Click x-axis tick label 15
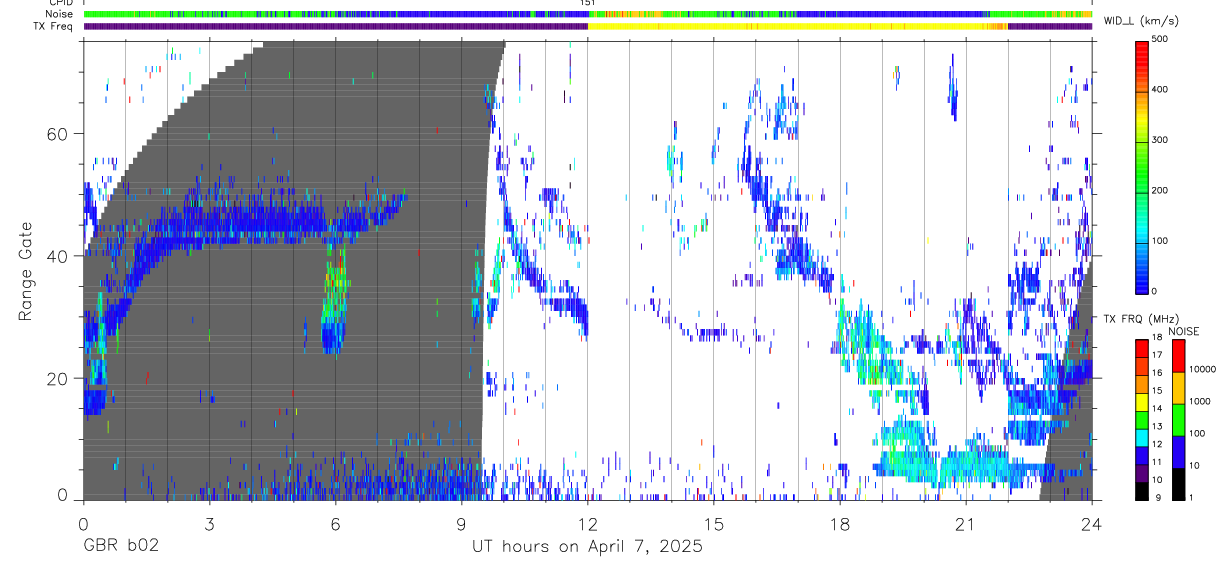Screen dimensions: 1228x567 click(713, 524)
